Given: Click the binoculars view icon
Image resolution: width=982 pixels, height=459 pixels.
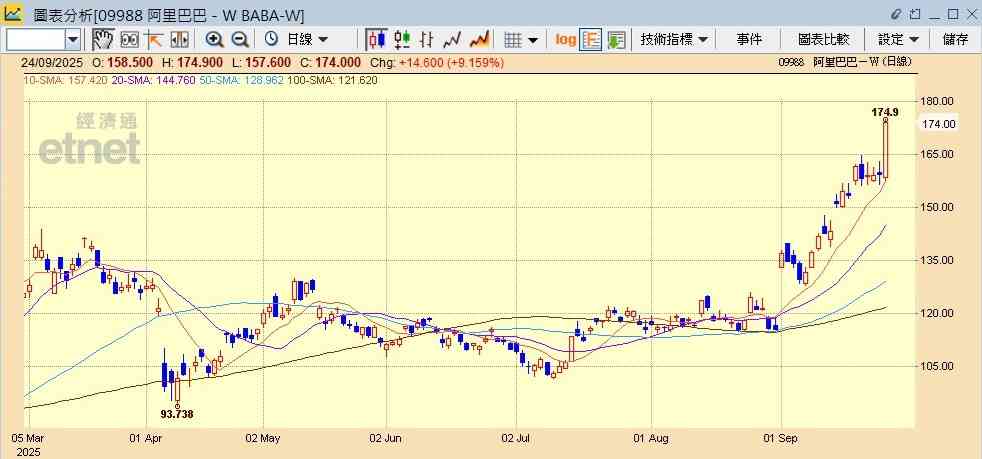Looking at the screenshot, I should tap(129, 39).
